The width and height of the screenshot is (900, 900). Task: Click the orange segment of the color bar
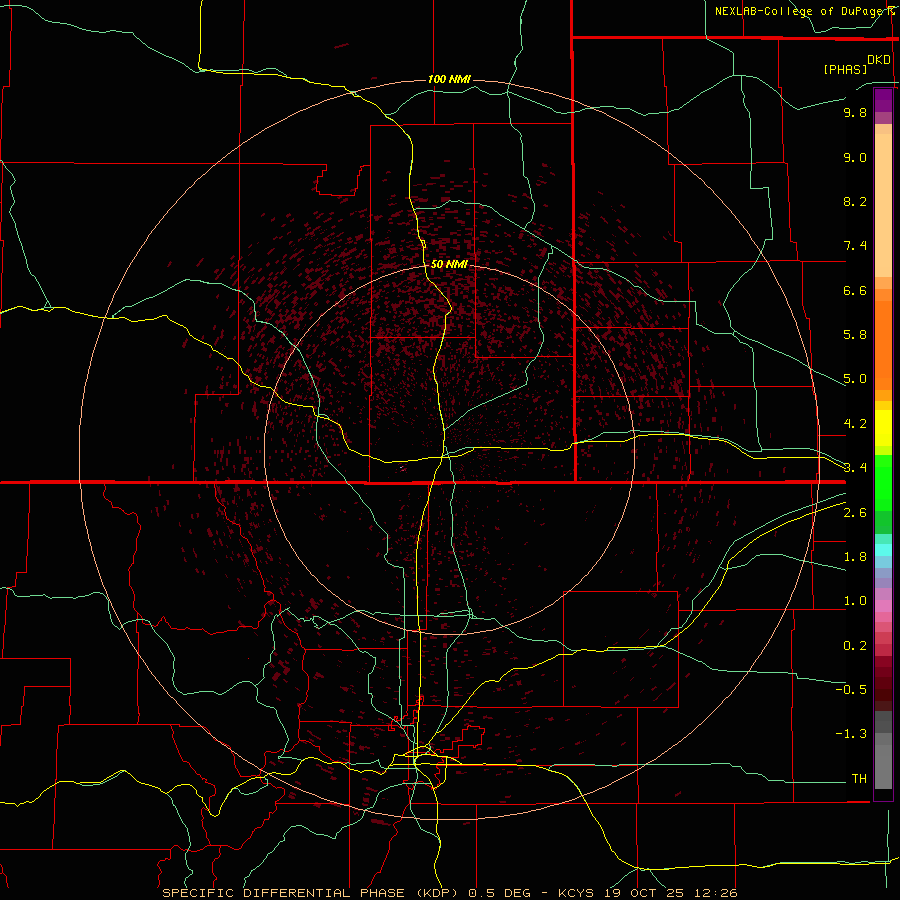pos(883,344)
